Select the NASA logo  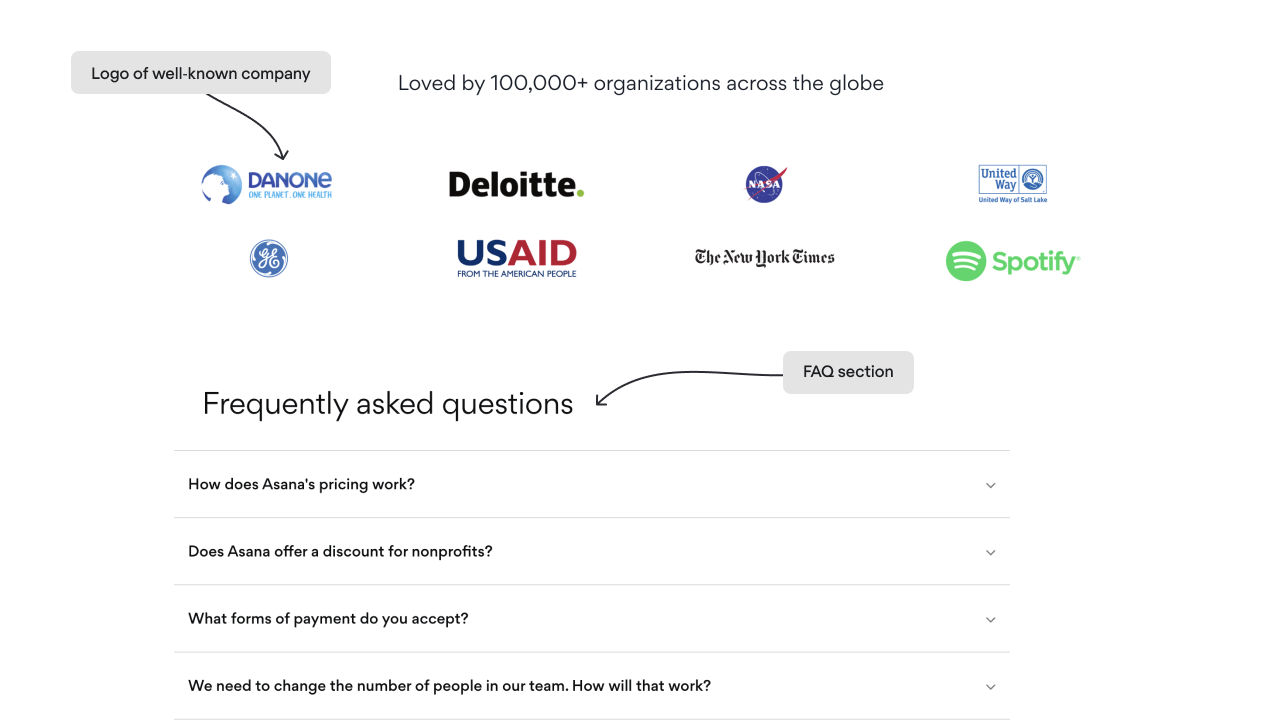766,184
